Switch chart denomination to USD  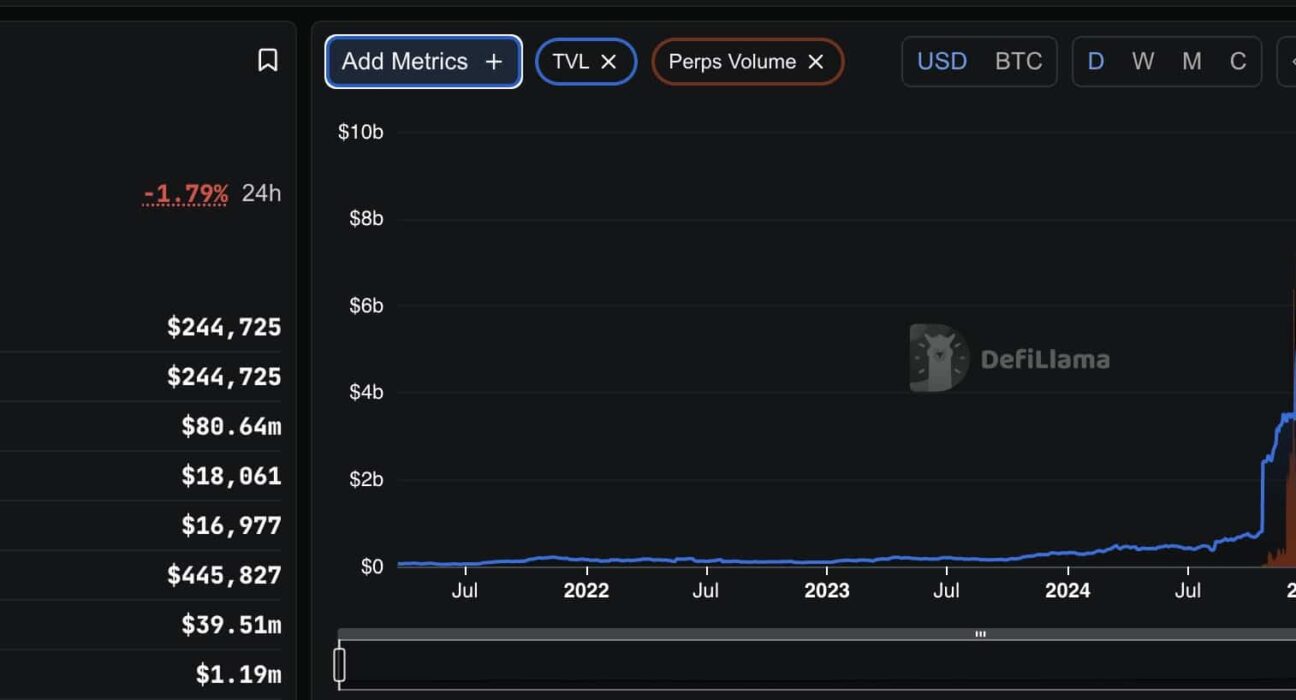[x=942, y=62]
